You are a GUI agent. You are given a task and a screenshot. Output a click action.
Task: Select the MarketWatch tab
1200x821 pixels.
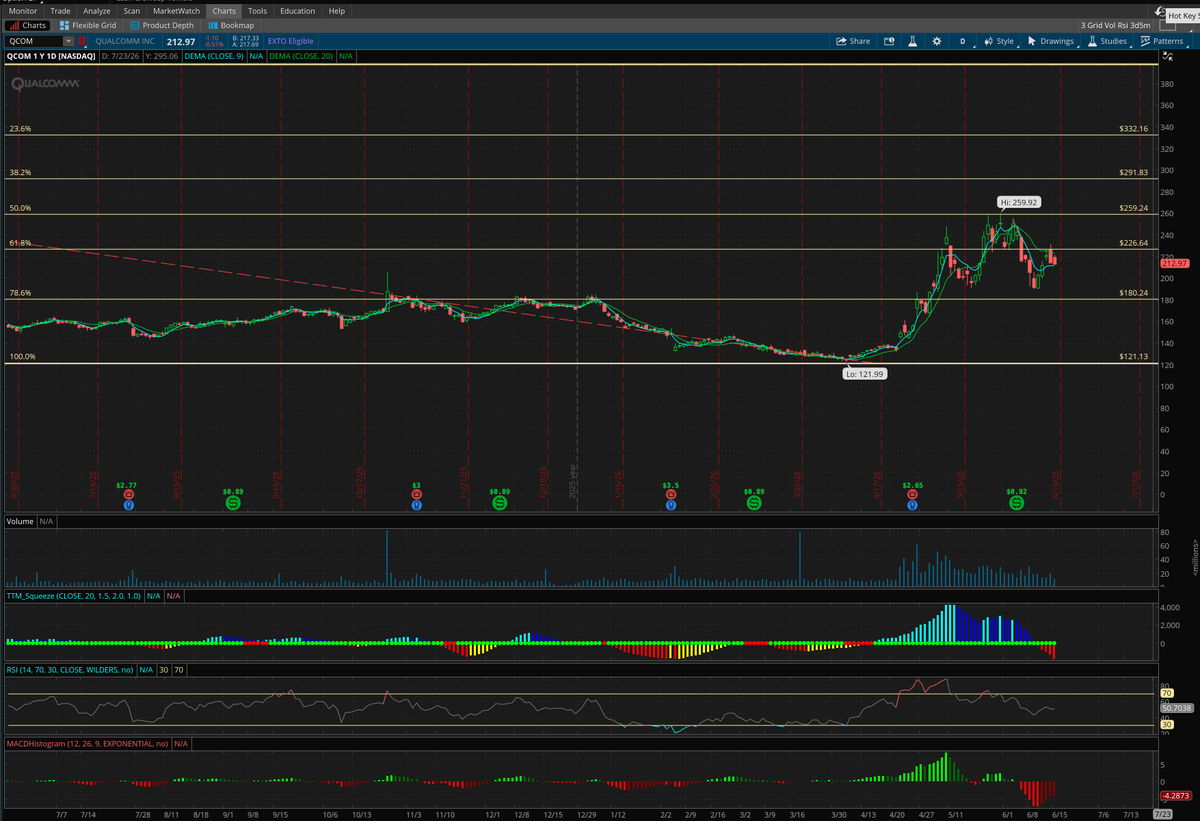(x=177, y=10)
